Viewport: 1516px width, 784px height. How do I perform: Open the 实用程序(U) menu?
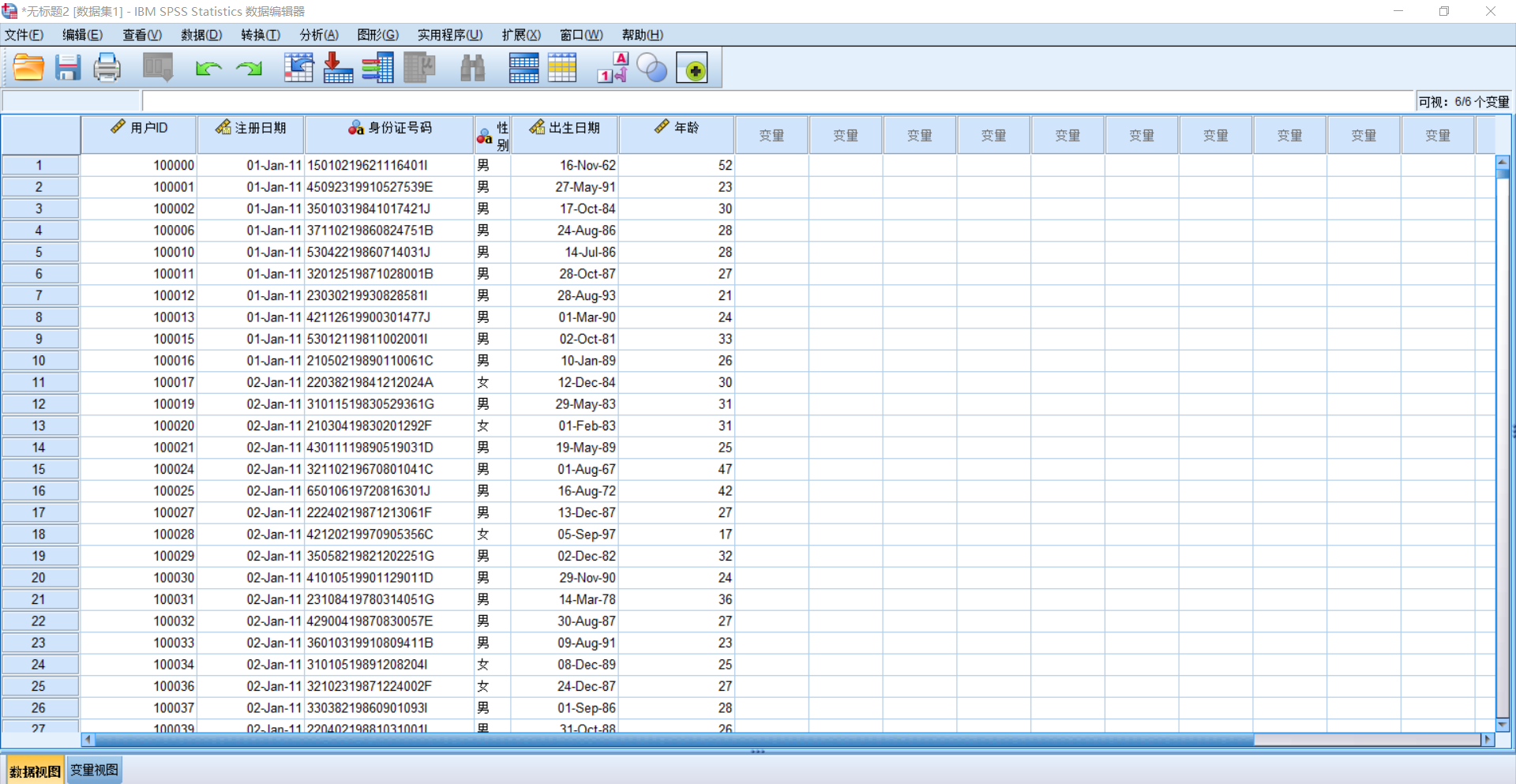point(450,35)
